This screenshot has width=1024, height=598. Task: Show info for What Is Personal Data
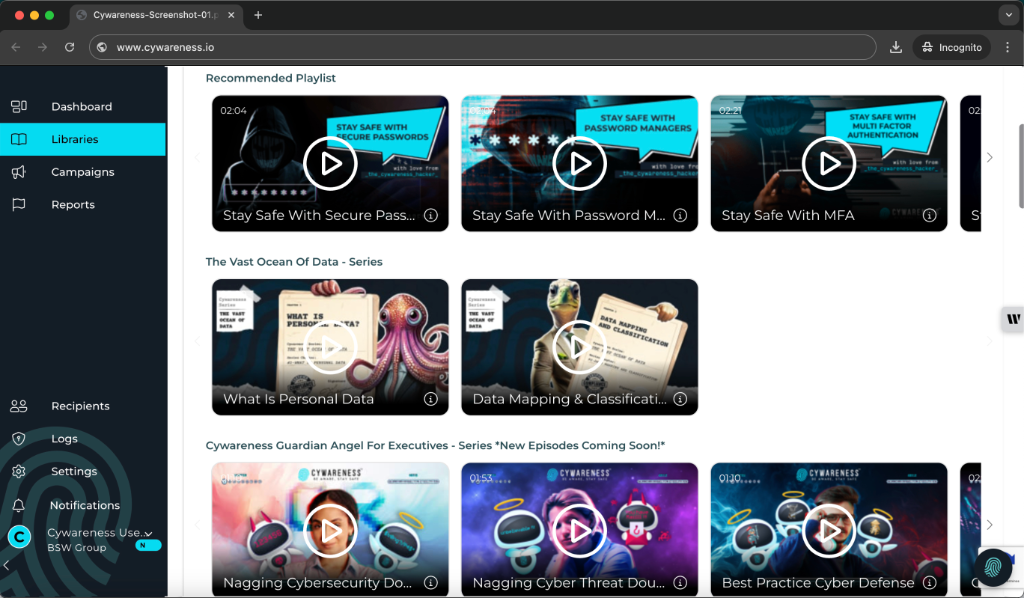[x=431, y=399]
